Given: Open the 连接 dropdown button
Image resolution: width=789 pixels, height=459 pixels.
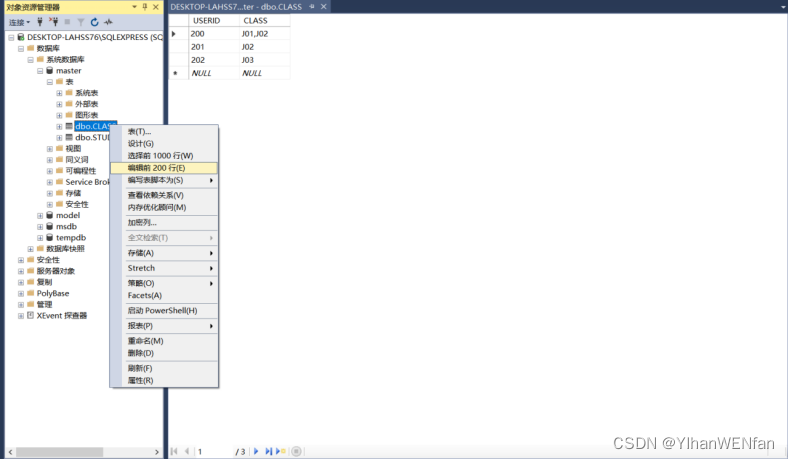Looking at the screenshot, I should tap(19, 22).
